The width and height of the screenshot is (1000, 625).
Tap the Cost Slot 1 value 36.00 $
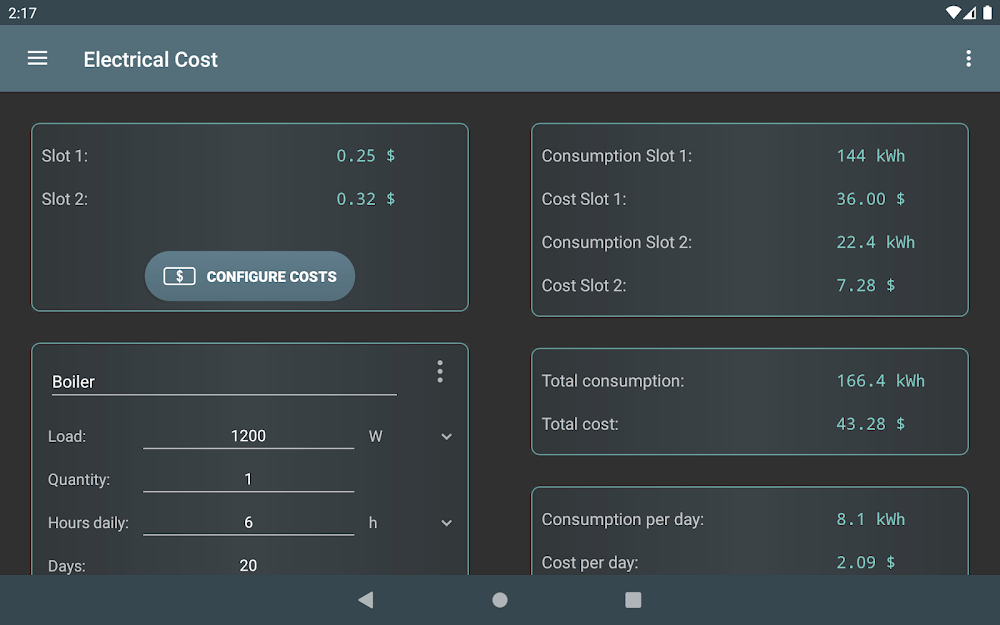pos(870,199)
